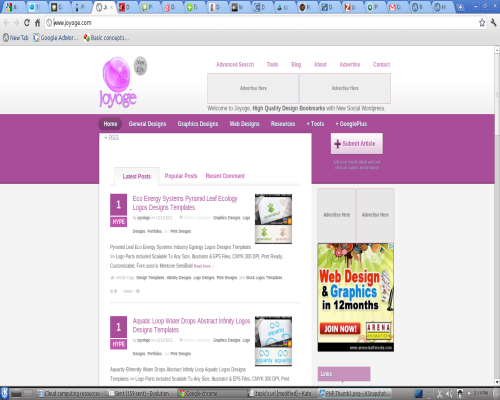Switch to the first Google tab
This screenshot has height=400, width=500.
12,7
